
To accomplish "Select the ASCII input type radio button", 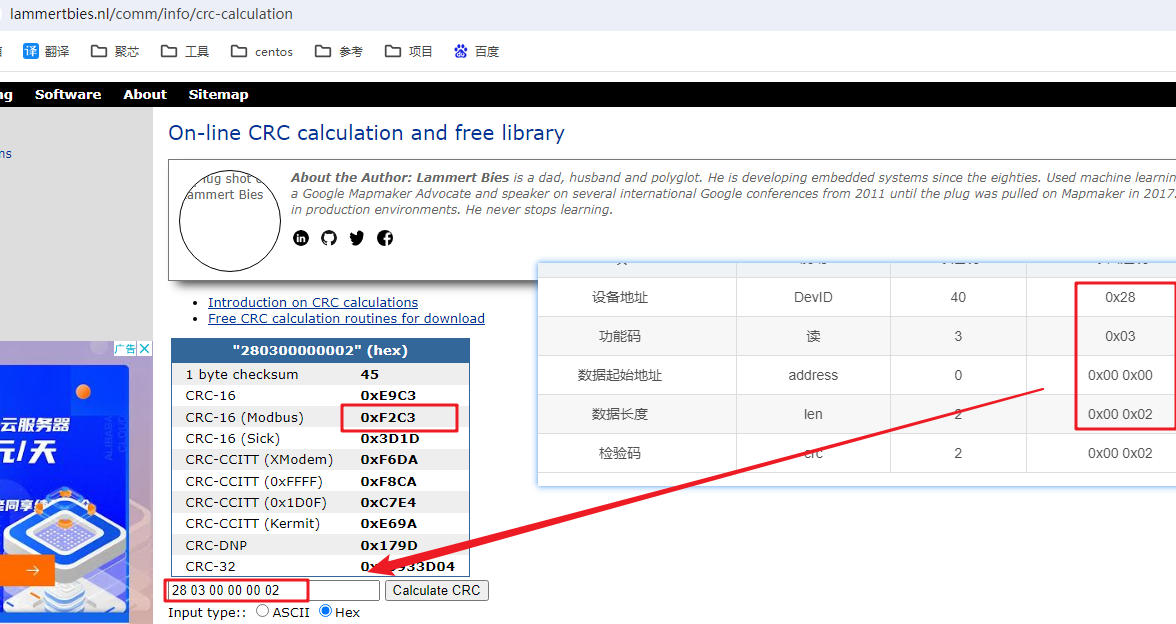I will [x=262, y=610].
